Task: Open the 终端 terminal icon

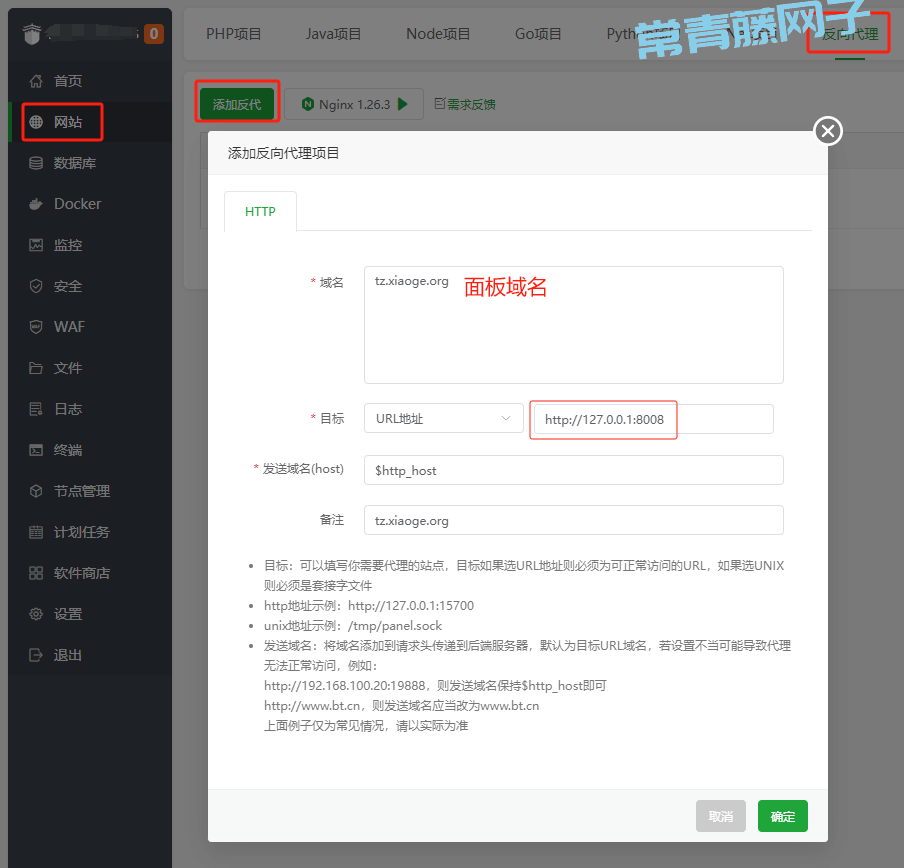Action: 36,450
